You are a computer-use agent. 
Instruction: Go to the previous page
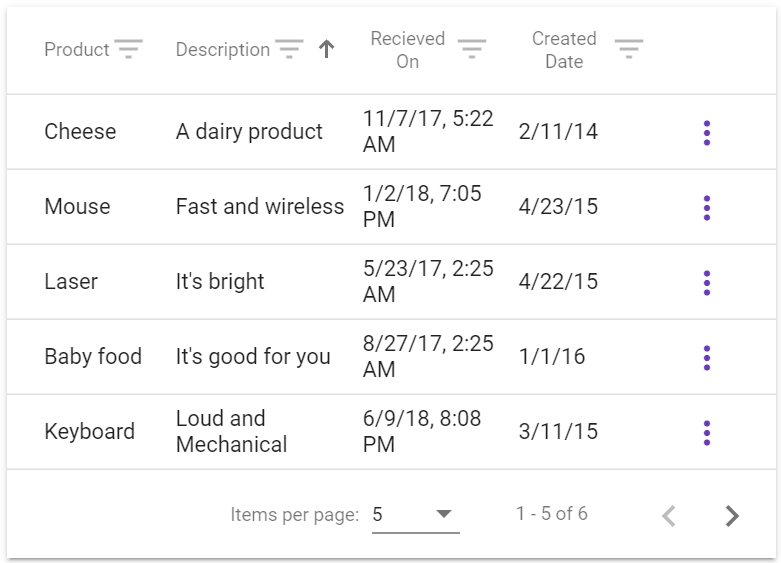pyautogui.click(x=669, y=516)
